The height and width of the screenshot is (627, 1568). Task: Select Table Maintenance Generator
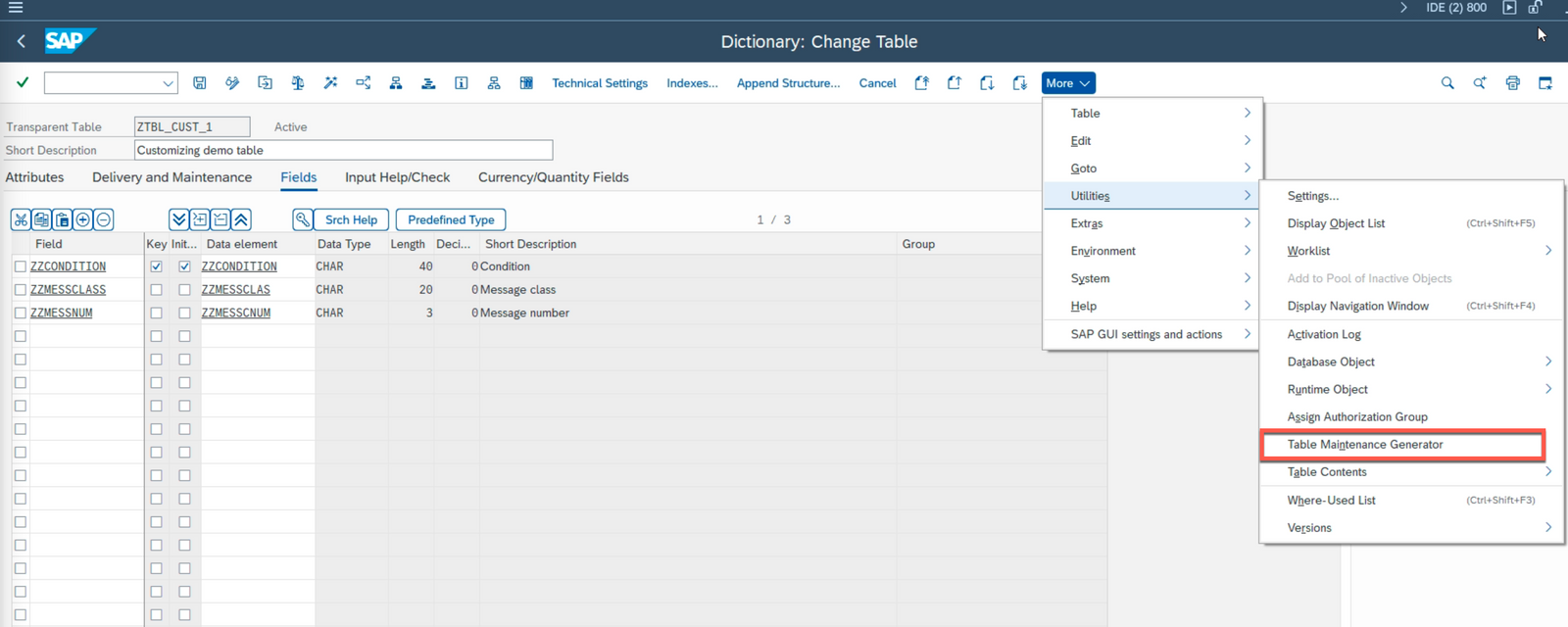coord(1402,445)
